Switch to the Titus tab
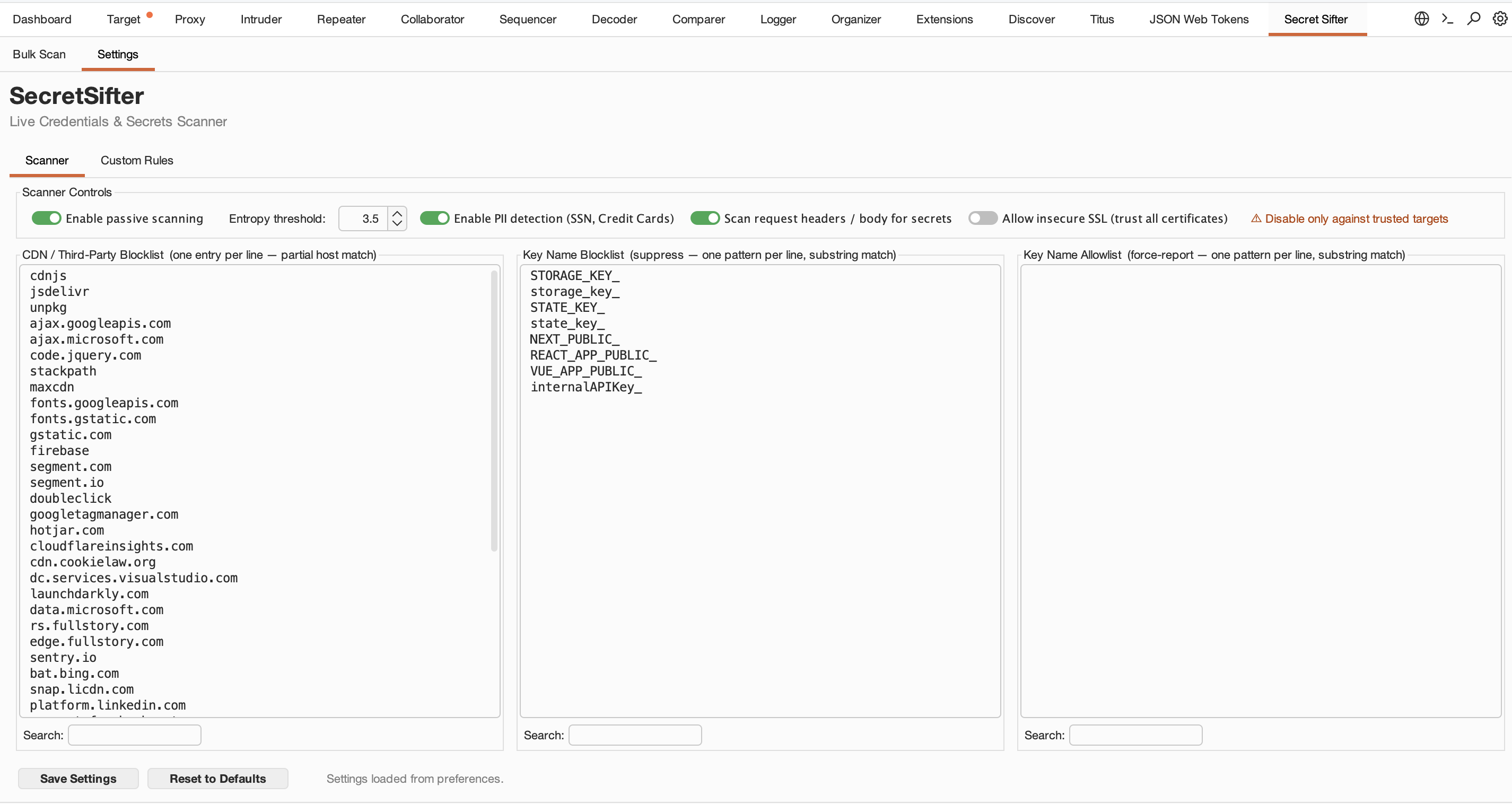Image resolution: width=1512 pixels, height=804 pixels. [x=1102, y=19]
